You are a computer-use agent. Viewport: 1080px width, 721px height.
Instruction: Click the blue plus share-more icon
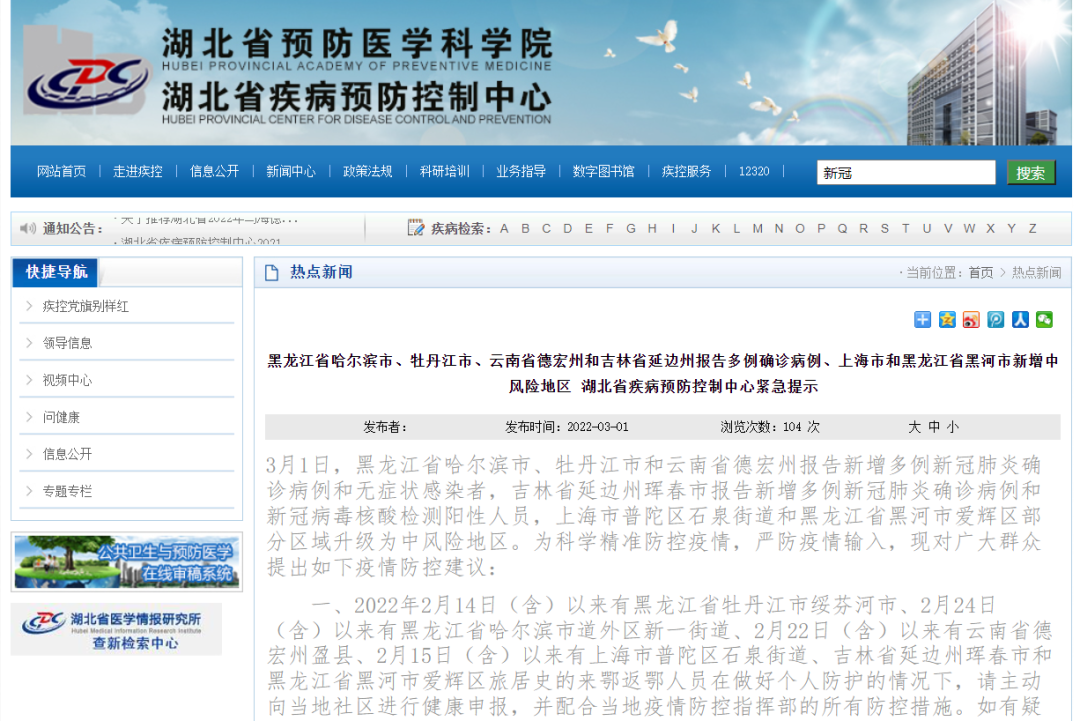pyautogui.click(x=922, y=320)
